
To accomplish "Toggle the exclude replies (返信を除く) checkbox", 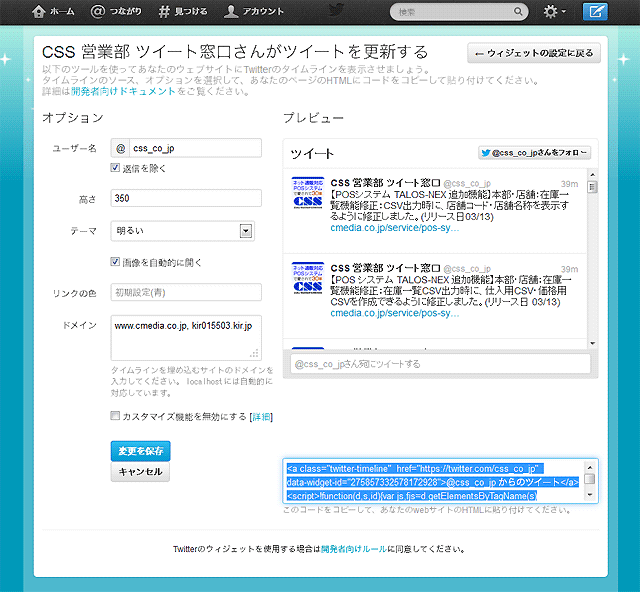I will click(115, 167).
